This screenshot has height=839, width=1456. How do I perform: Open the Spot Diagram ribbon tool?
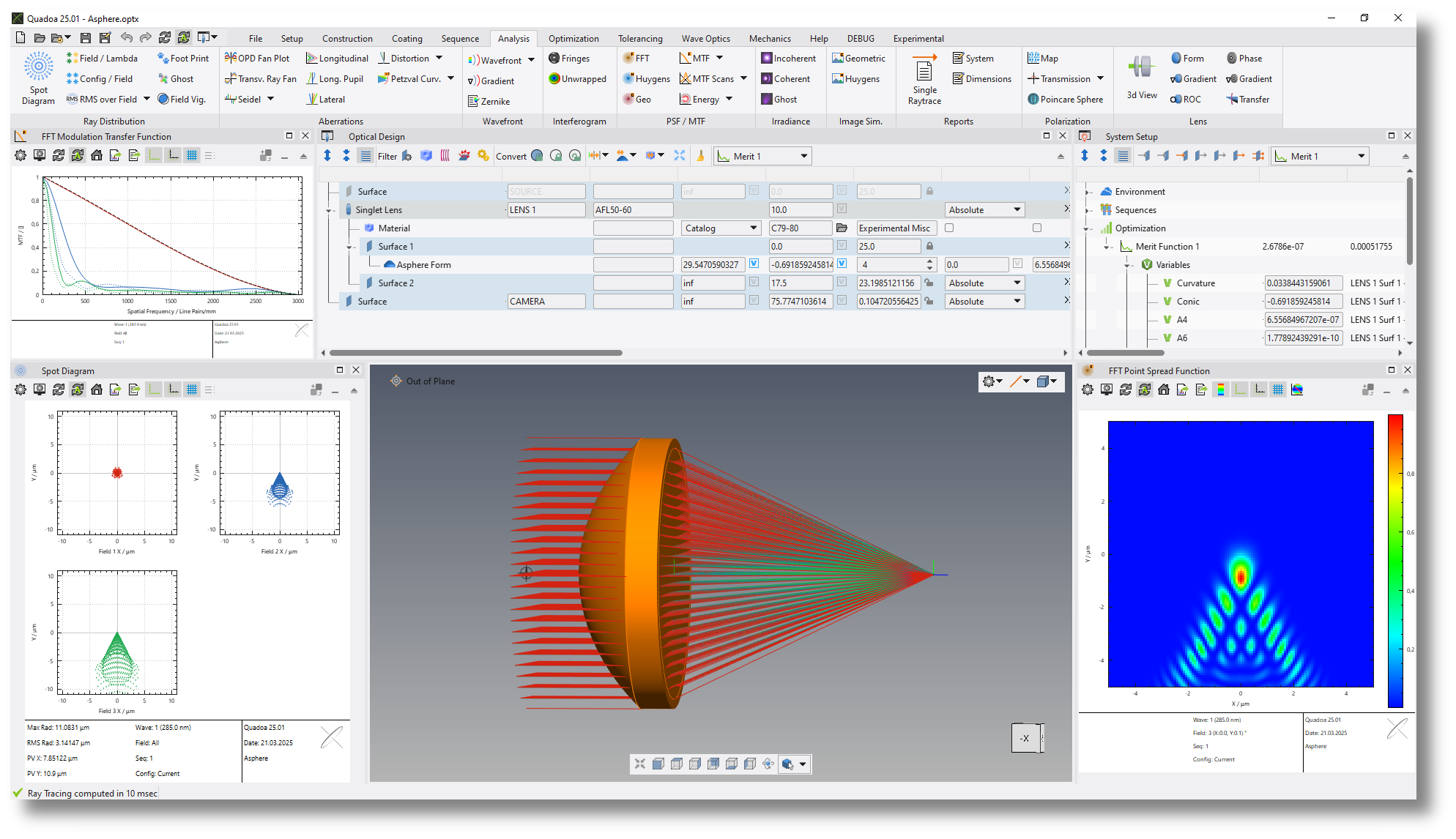click(x=38, y=78)
